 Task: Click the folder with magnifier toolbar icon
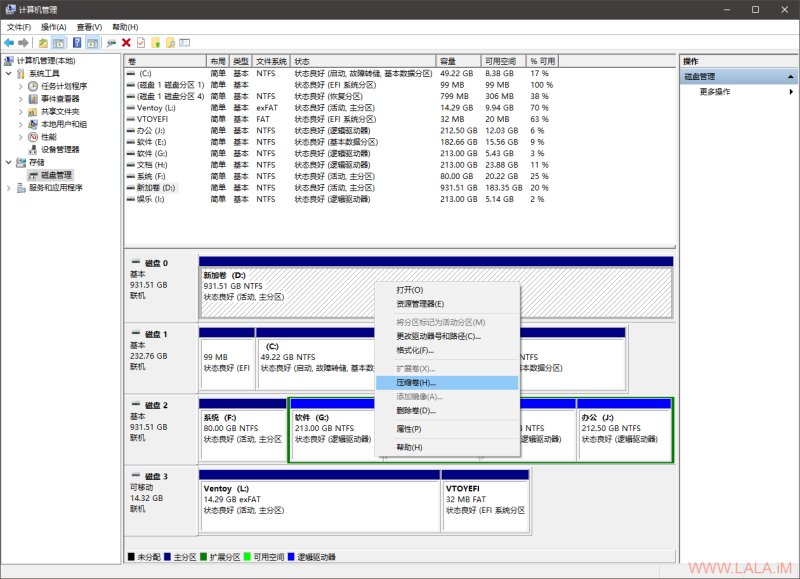[170, 43]
